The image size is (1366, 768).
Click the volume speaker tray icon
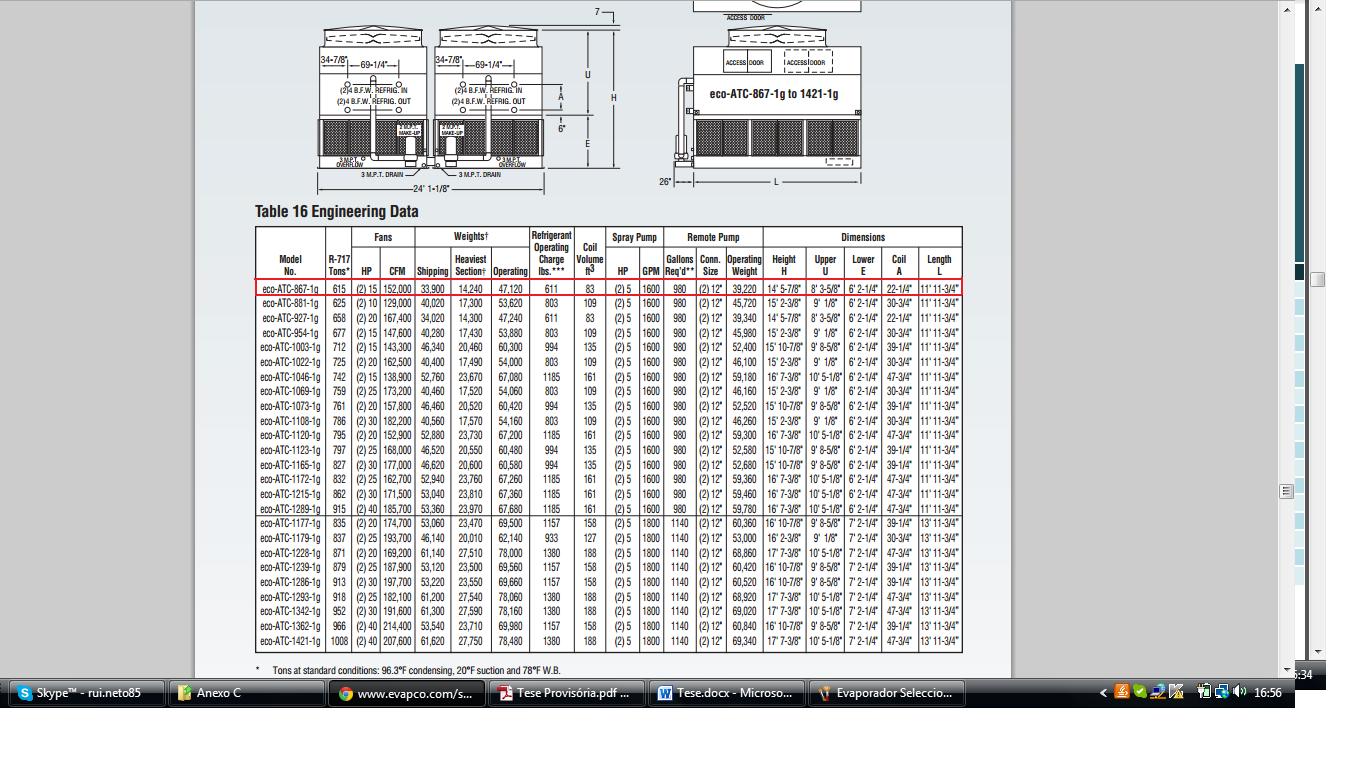tap(1240, 691)
